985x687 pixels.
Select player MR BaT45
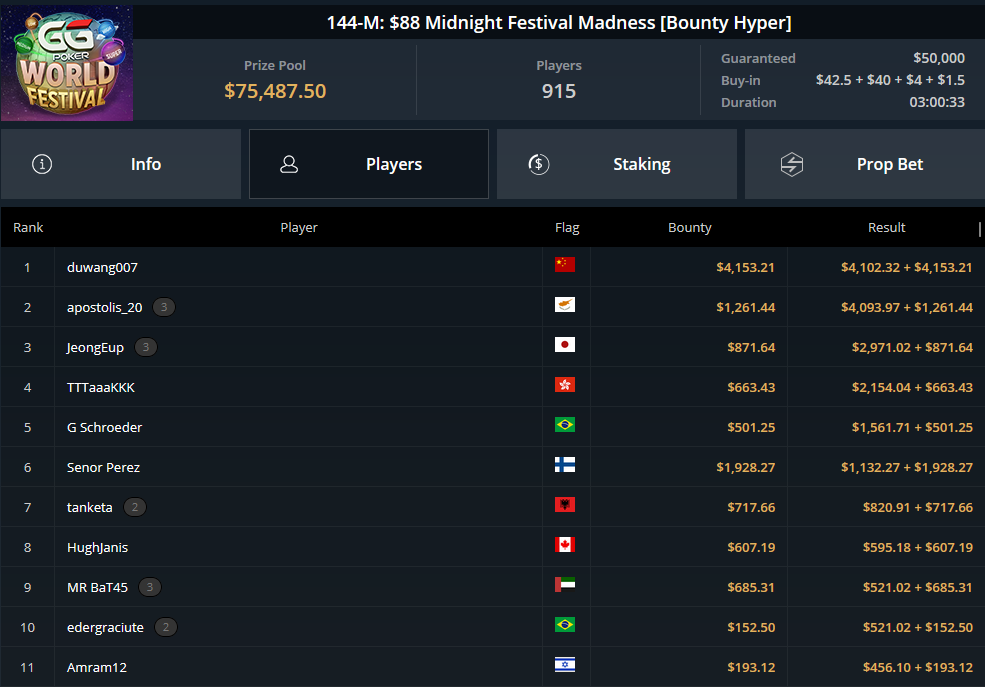point(97,588)
